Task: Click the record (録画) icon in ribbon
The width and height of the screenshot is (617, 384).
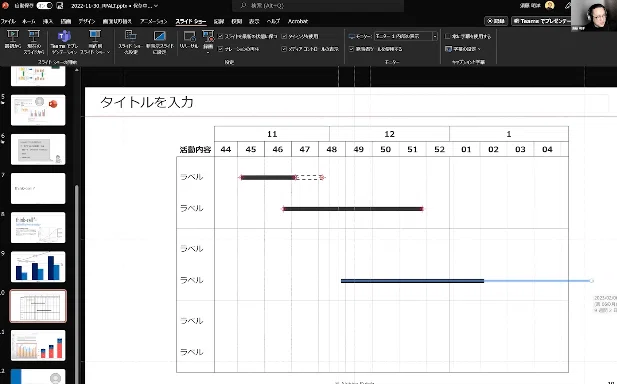Action: [x=208, y=36]
